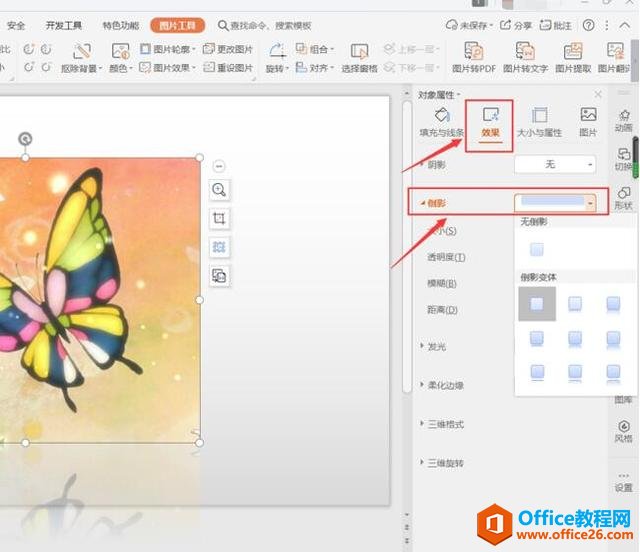Select the middle thumbnail in the top reflection variant row
This screenshot has height=552, width=640.
tap(575, 304)
